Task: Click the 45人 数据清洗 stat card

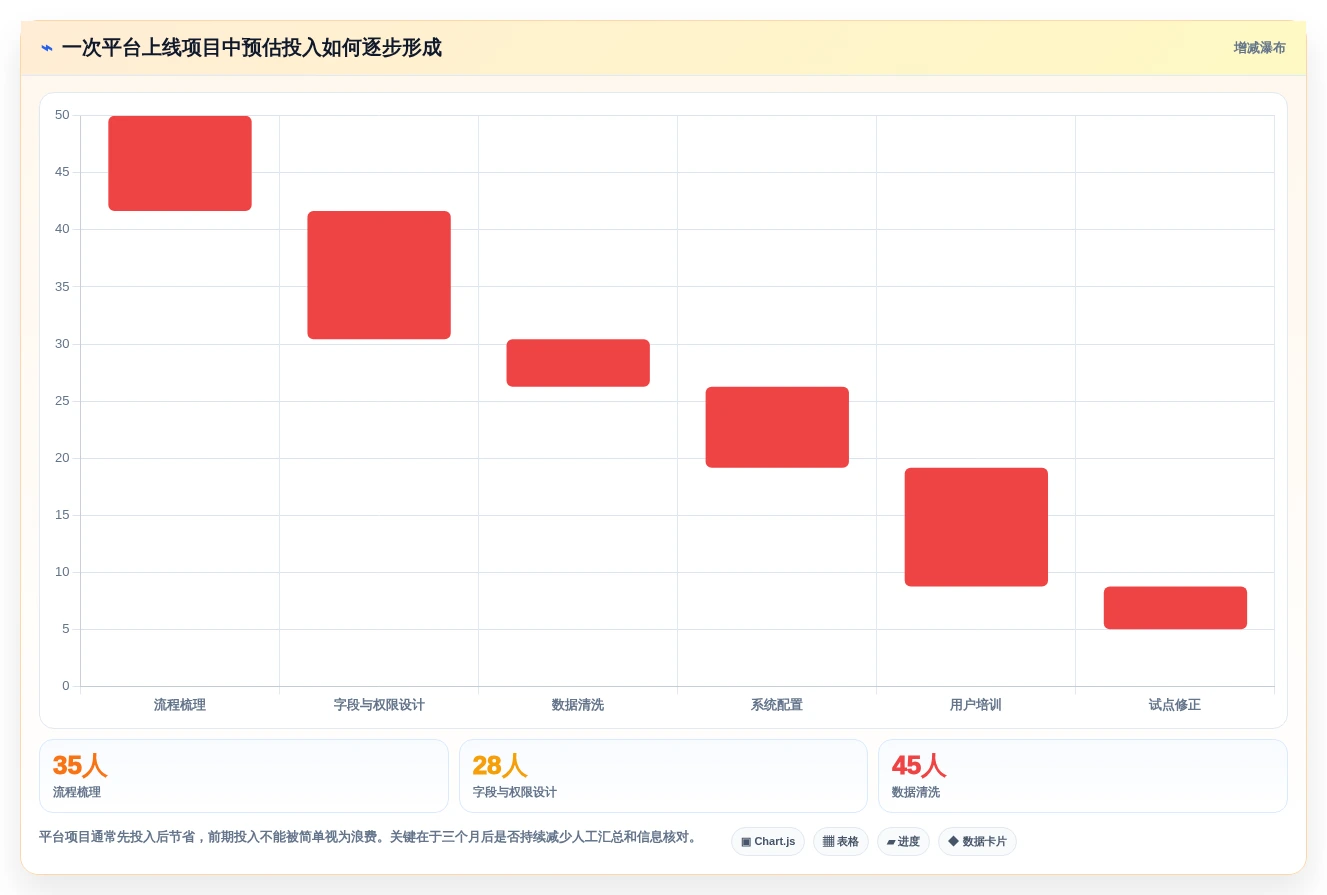Action: (1083, 776)
